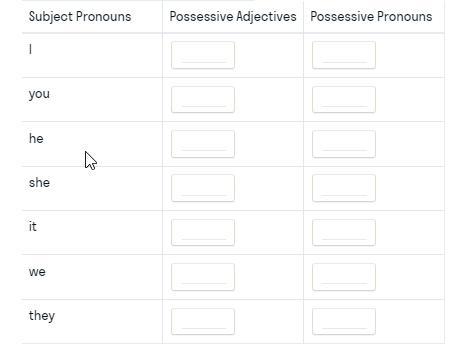
Task: Click possessive pronoun input for they
Action: 344,321
